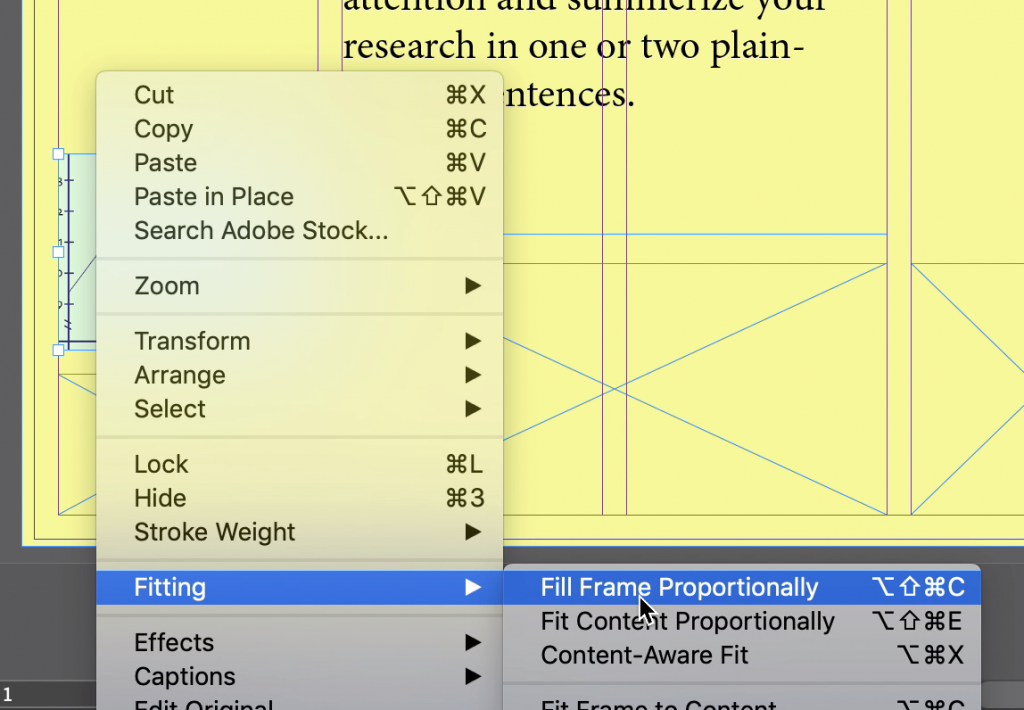
Task: Click the top-left frame selection handle
Action: (x=58, y=154)
